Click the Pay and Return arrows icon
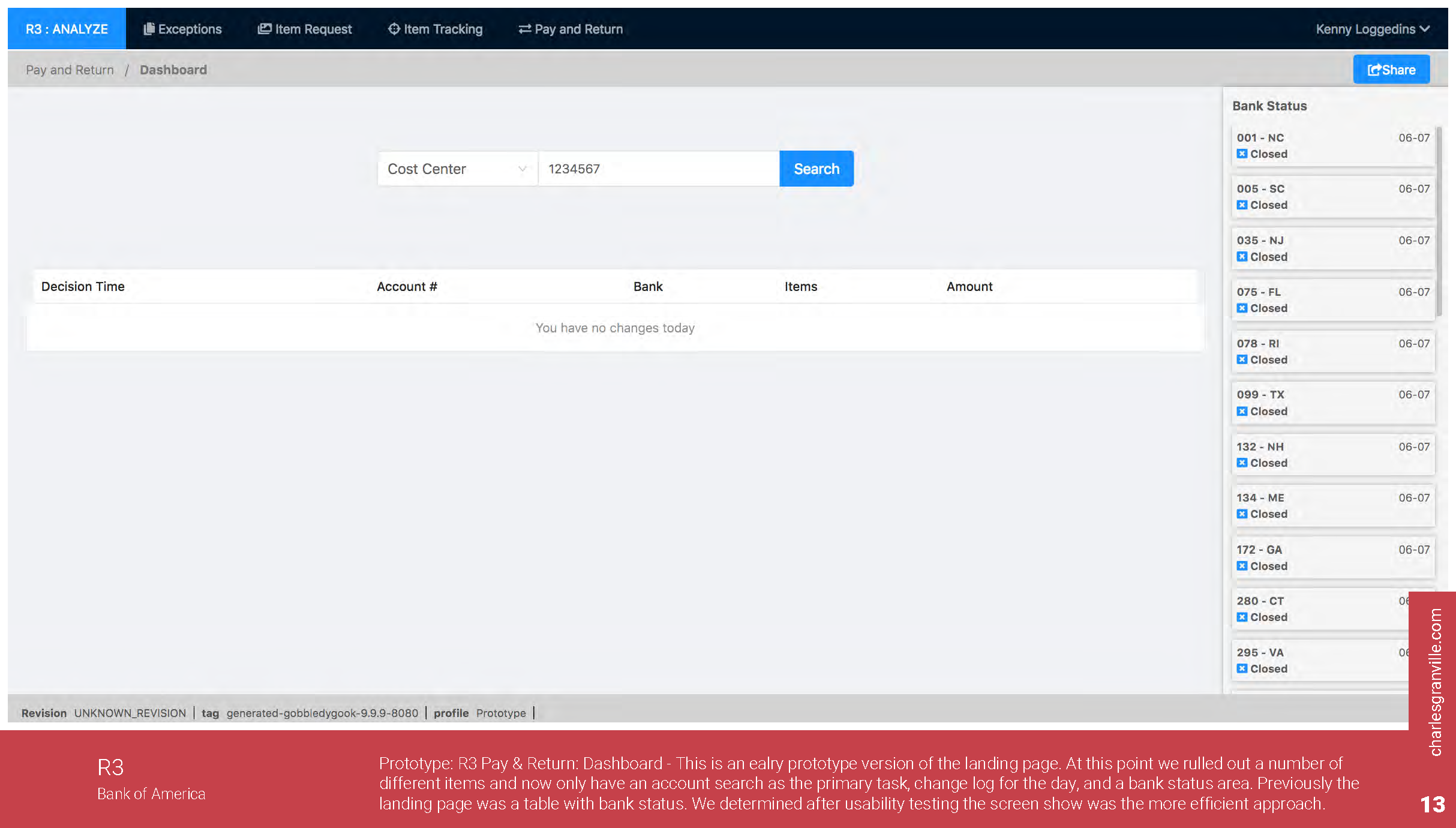Screen dimensions: 1456x828 pyautogui.click(x=524, y=29)
